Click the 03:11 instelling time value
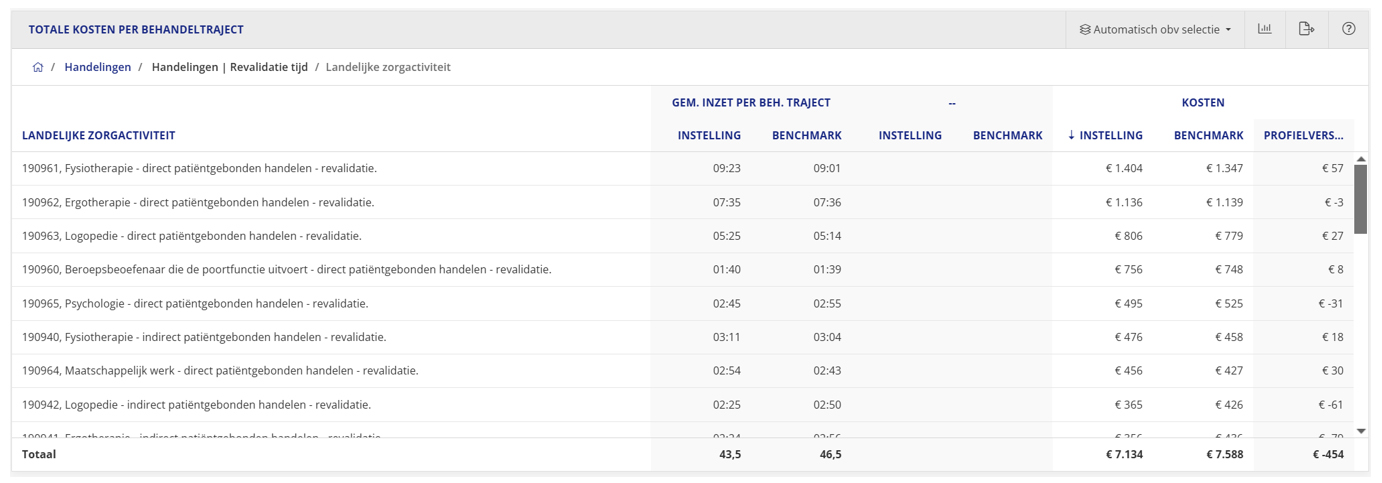The width and height of the screenshot is (1382, 483). coord(727,337)
